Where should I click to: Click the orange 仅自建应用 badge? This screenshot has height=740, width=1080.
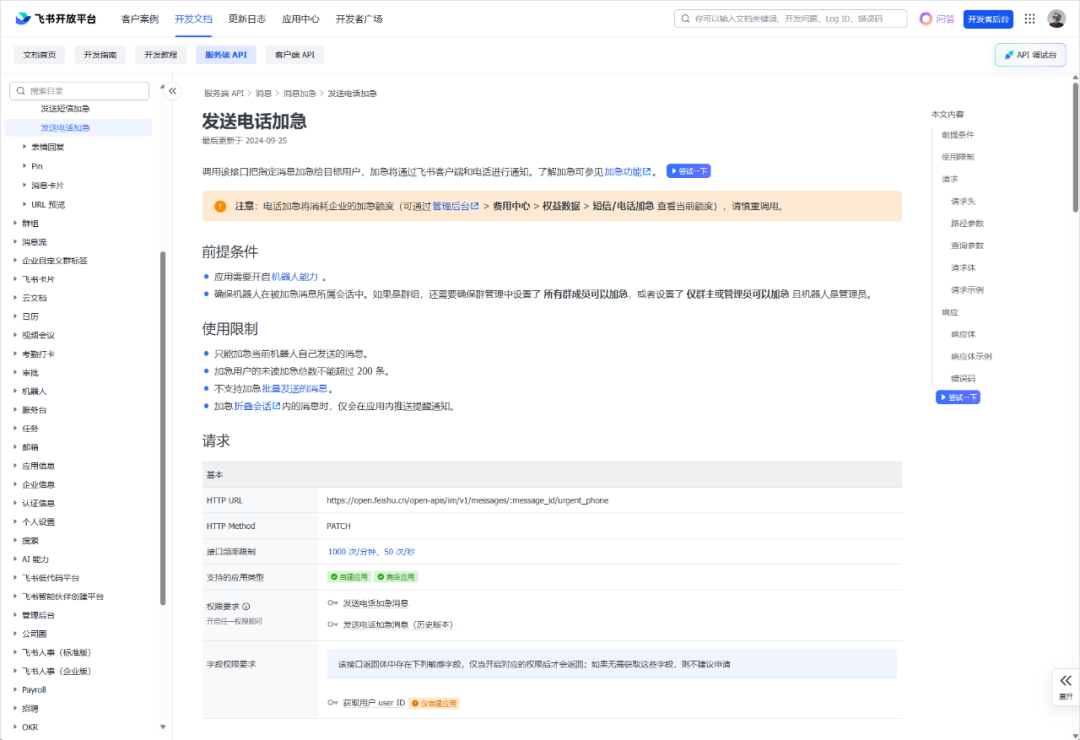(x=436, y=703)
